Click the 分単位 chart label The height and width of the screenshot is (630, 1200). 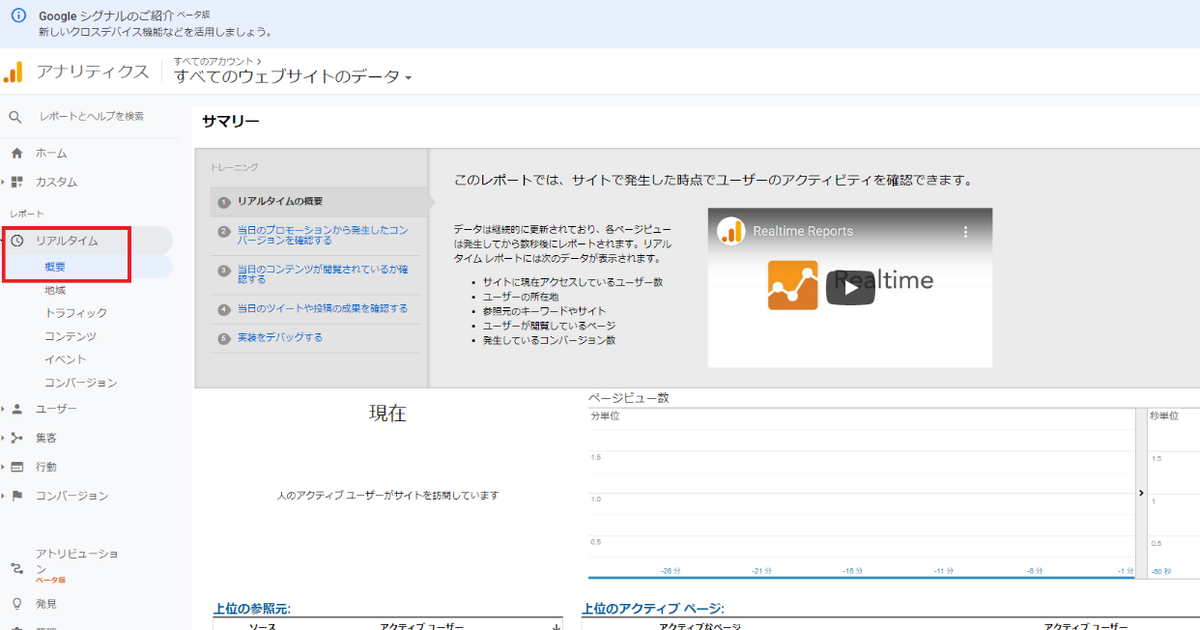(604, 415)
